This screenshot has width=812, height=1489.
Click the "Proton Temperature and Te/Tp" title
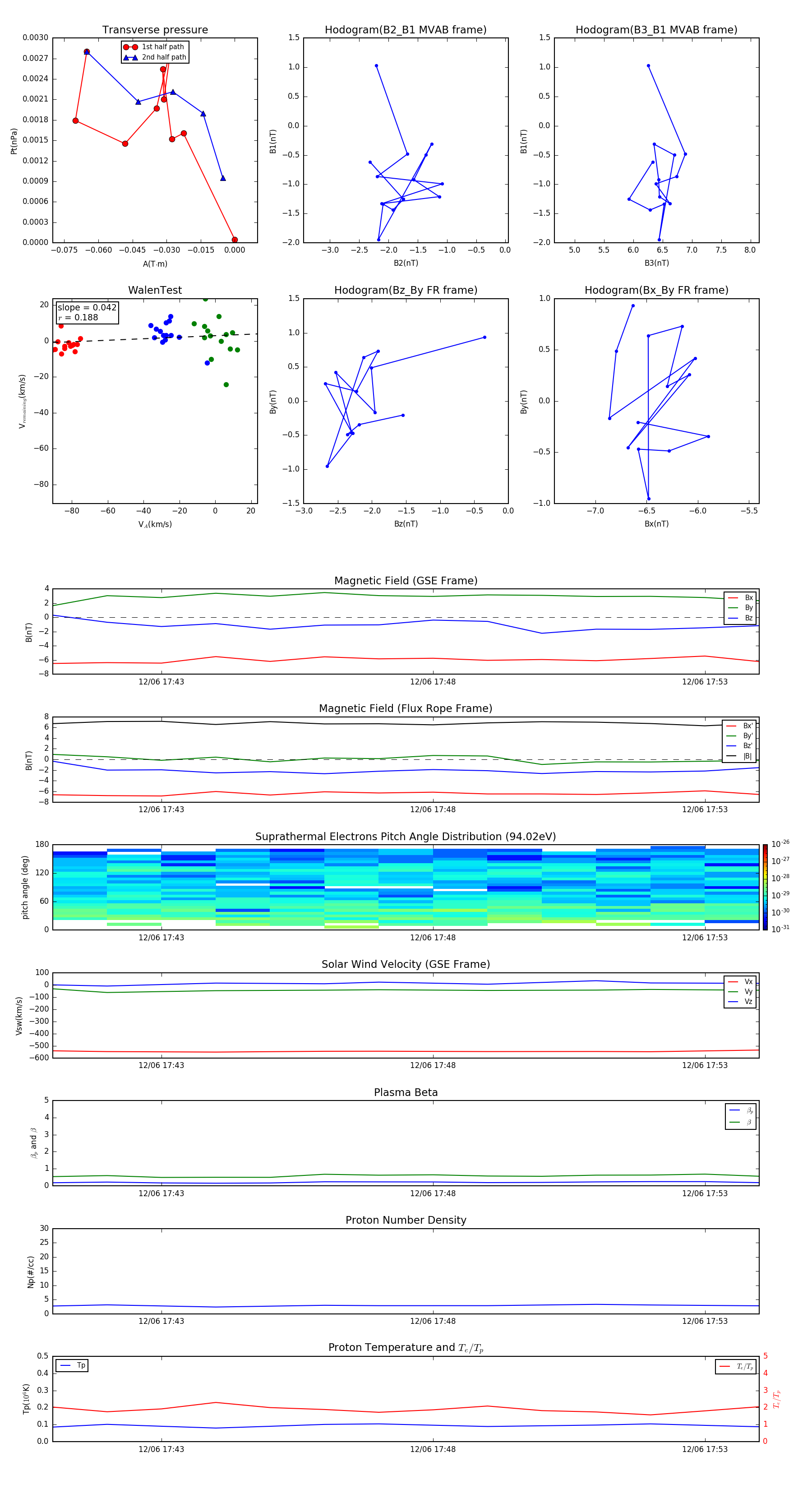click(x=406, y=1348)
